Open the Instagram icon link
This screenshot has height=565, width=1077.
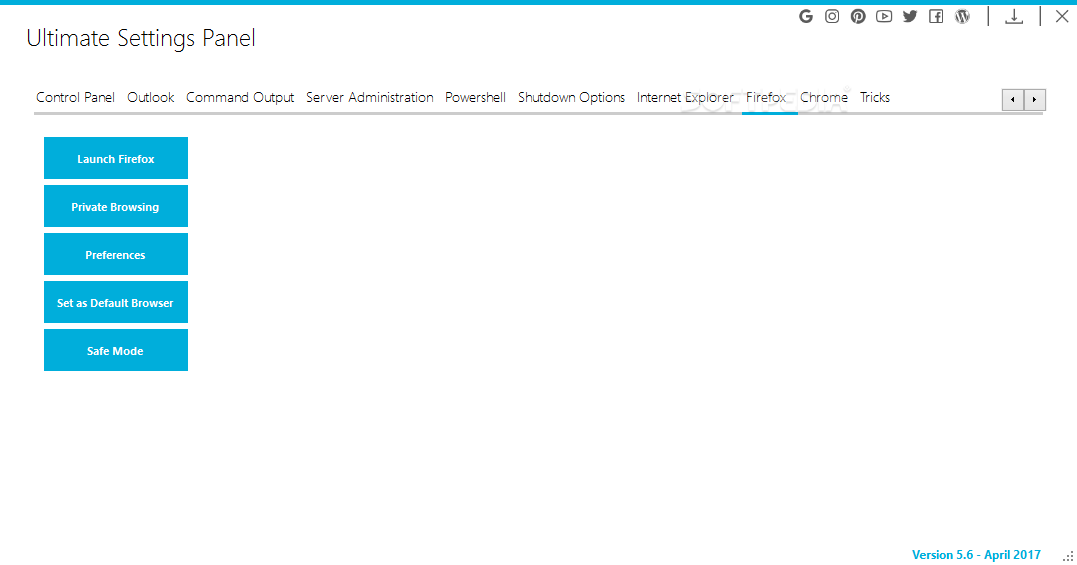pos(832,16)
